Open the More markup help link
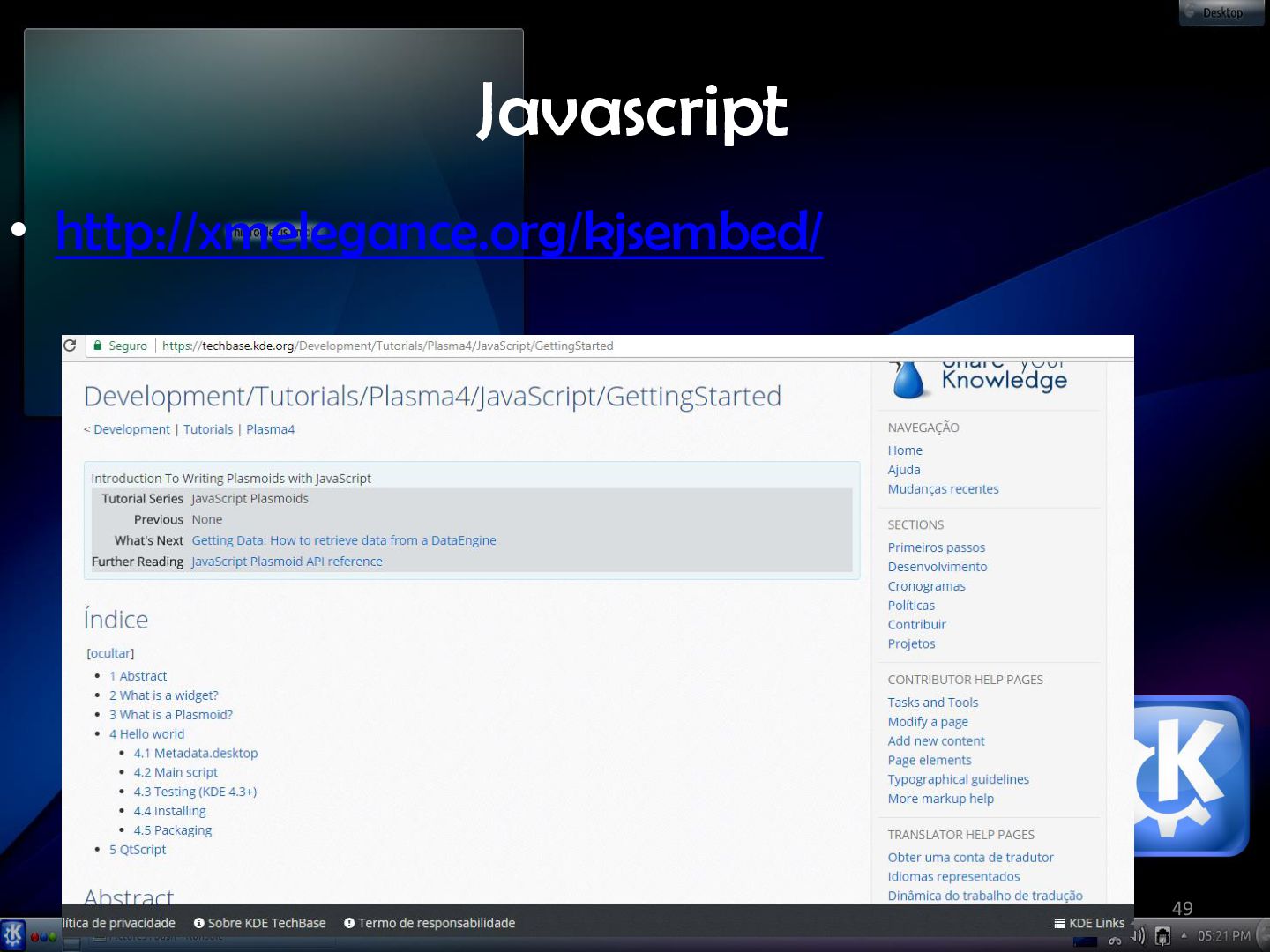This screenshot has width=1270, height=952. coord(940,800)
